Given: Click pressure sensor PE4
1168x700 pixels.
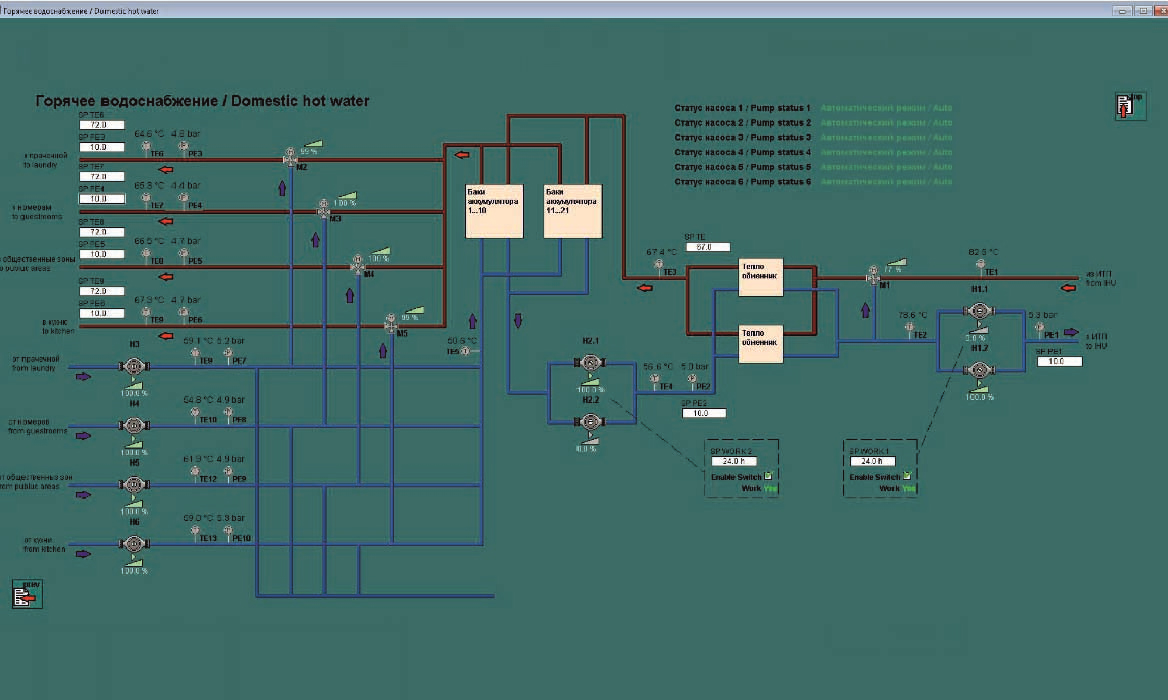Looking at the screenshot, I should point(183,200).
